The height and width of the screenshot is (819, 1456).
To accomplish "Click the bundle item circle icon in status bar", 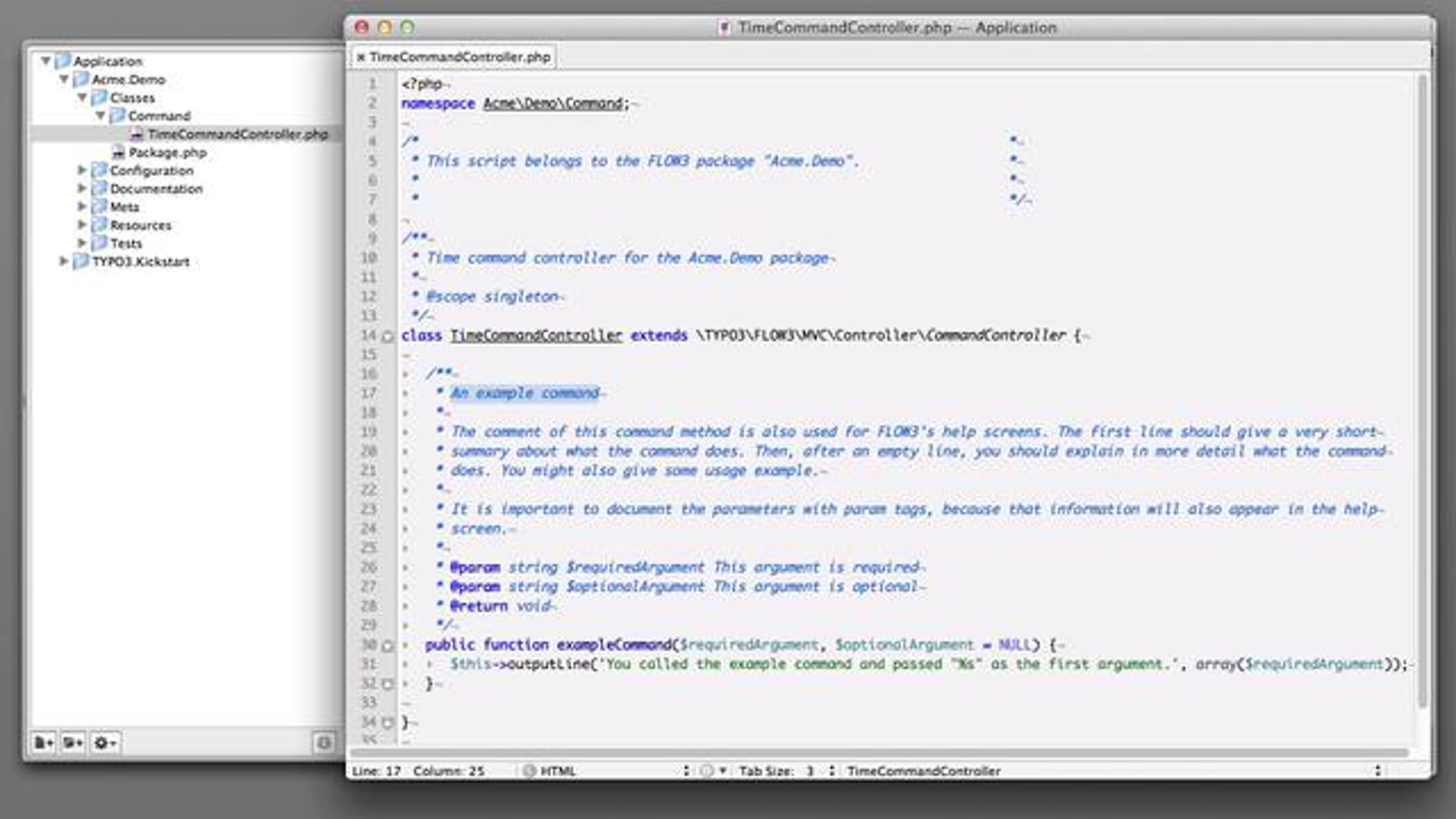I will pyautogui.click(x=707, y=770).
